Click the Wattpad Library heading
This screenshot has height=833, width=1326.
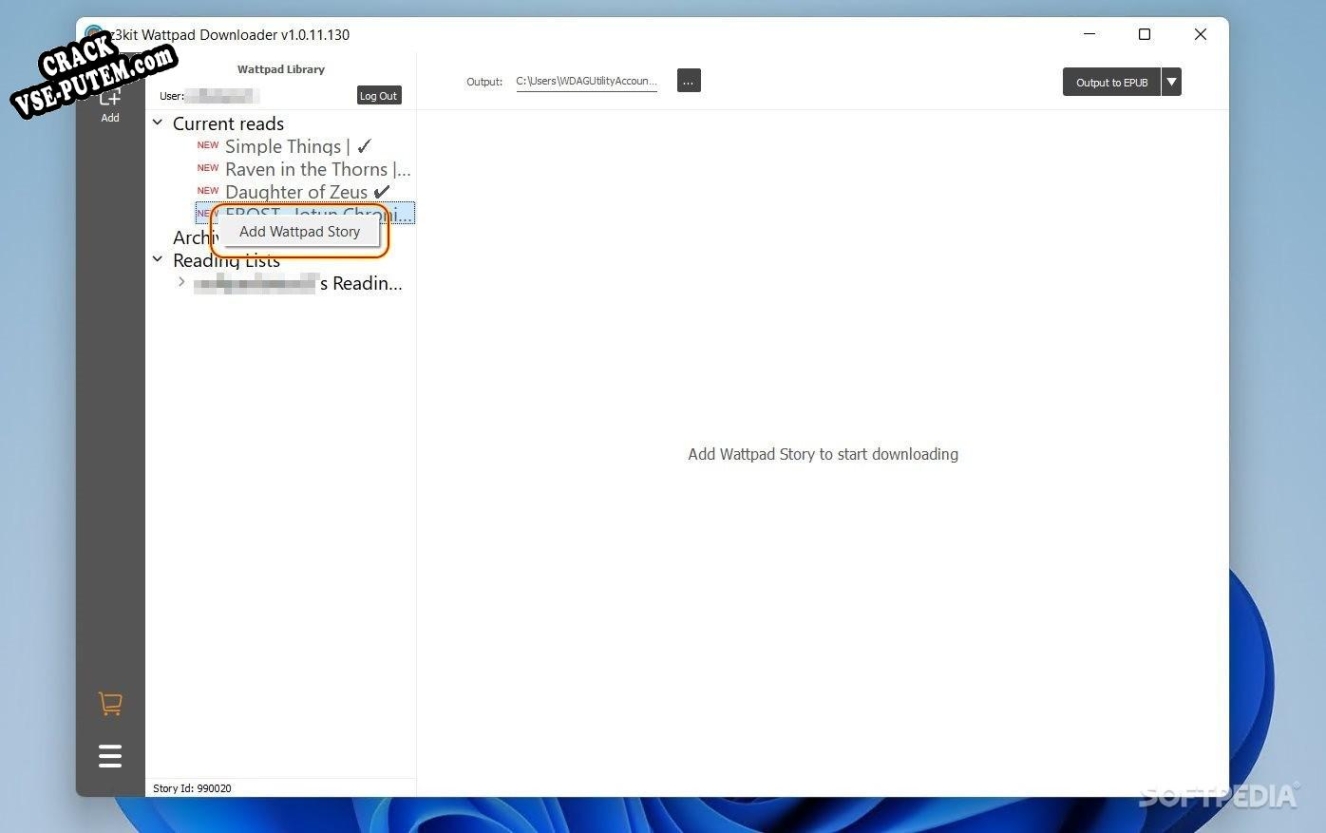point(281,69)
